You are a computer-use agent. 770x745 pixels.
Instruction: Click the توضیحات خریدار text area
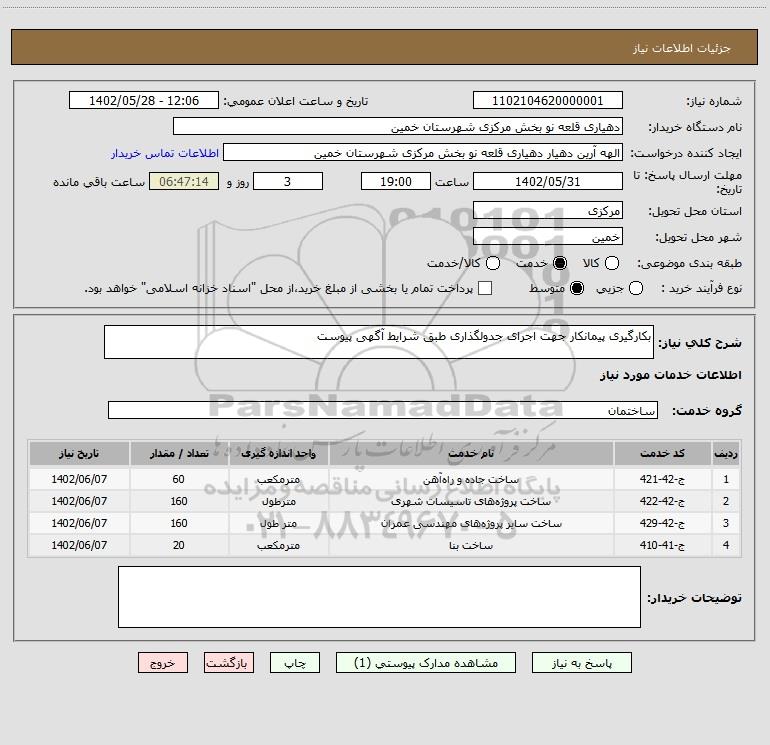tap(379, 597)
